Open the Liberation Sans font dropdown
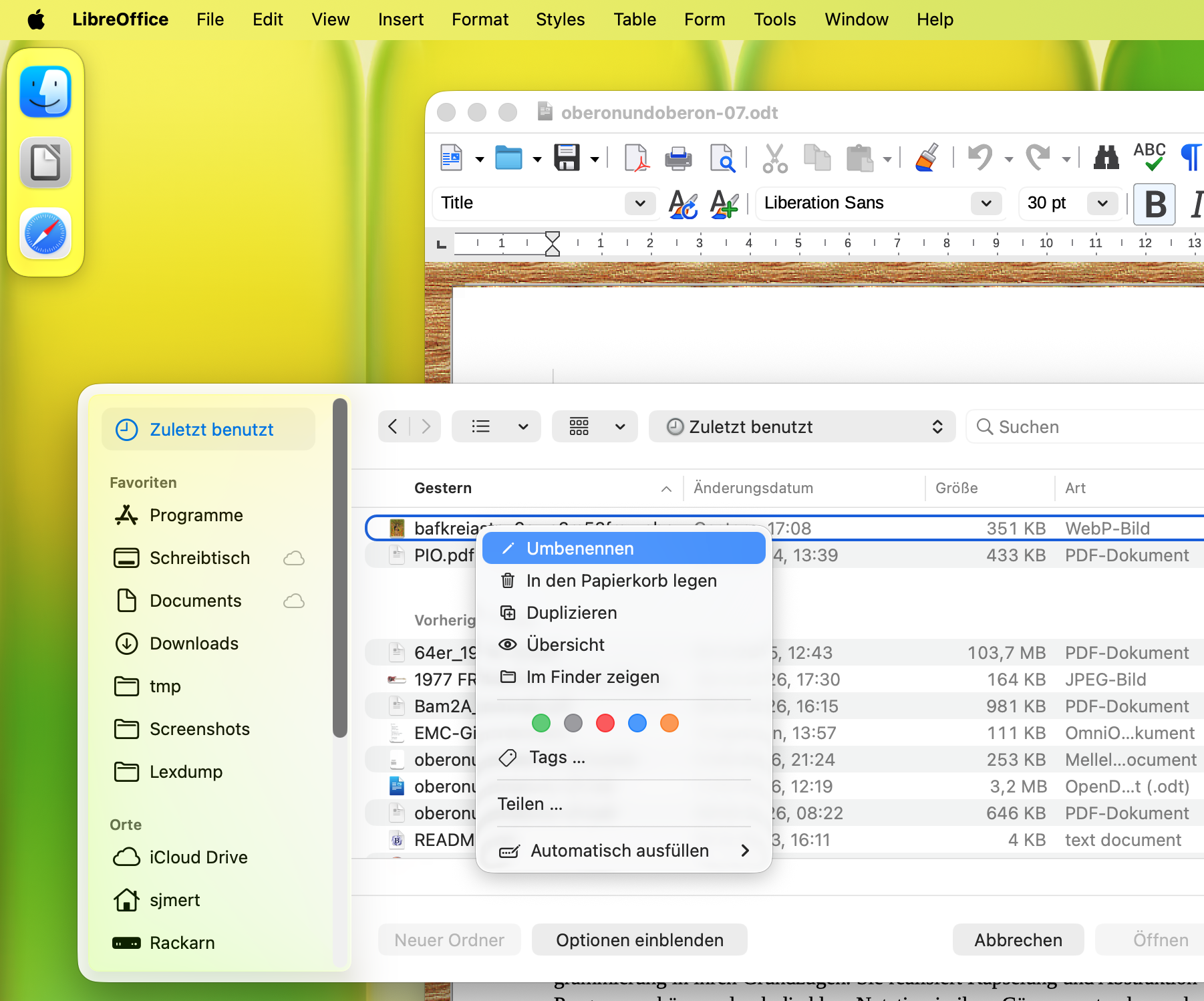The image size is (1204, 1001). tap(986, 203)
